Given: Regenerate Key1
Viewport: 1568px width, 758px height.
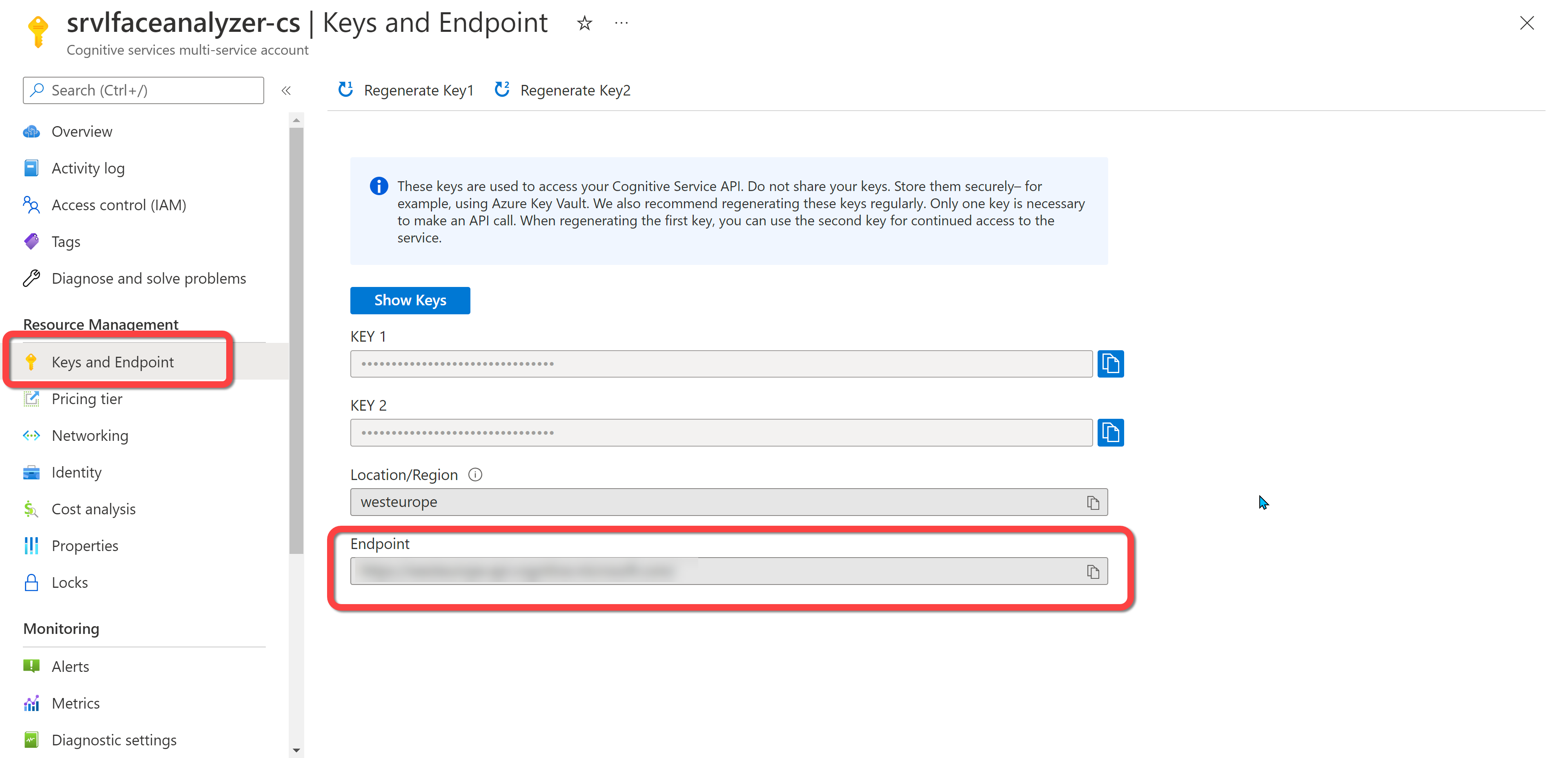Looking at the screenshot, I should 406,90.
